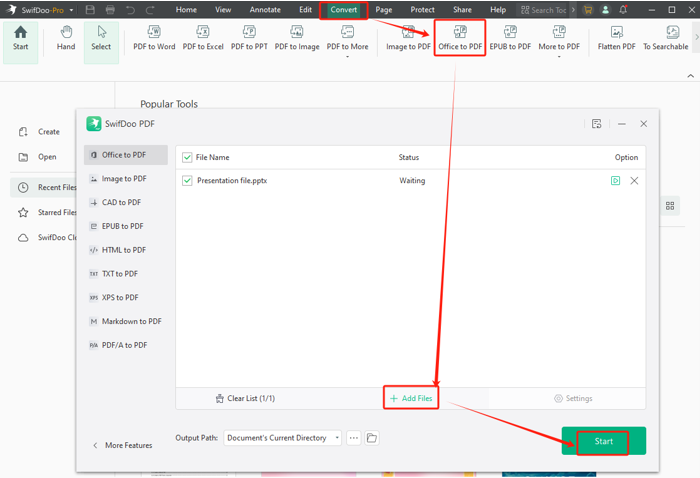Click the Search Tools field
Screen dimensions: 700x478
click(544, 10)
